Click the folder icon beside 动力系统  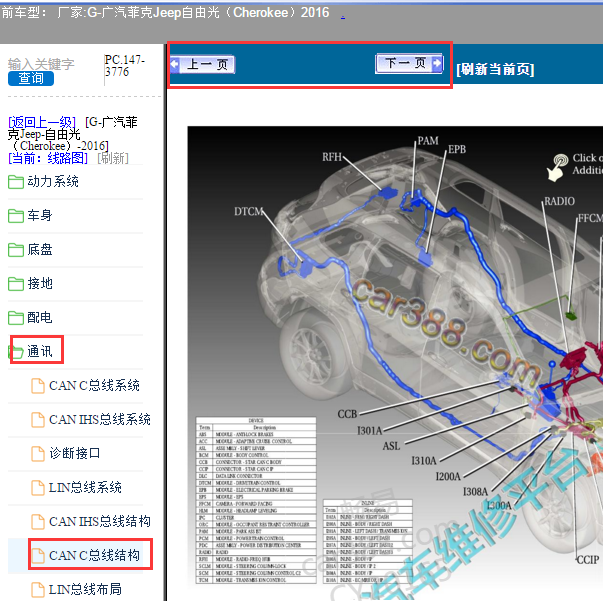(16, 182)
